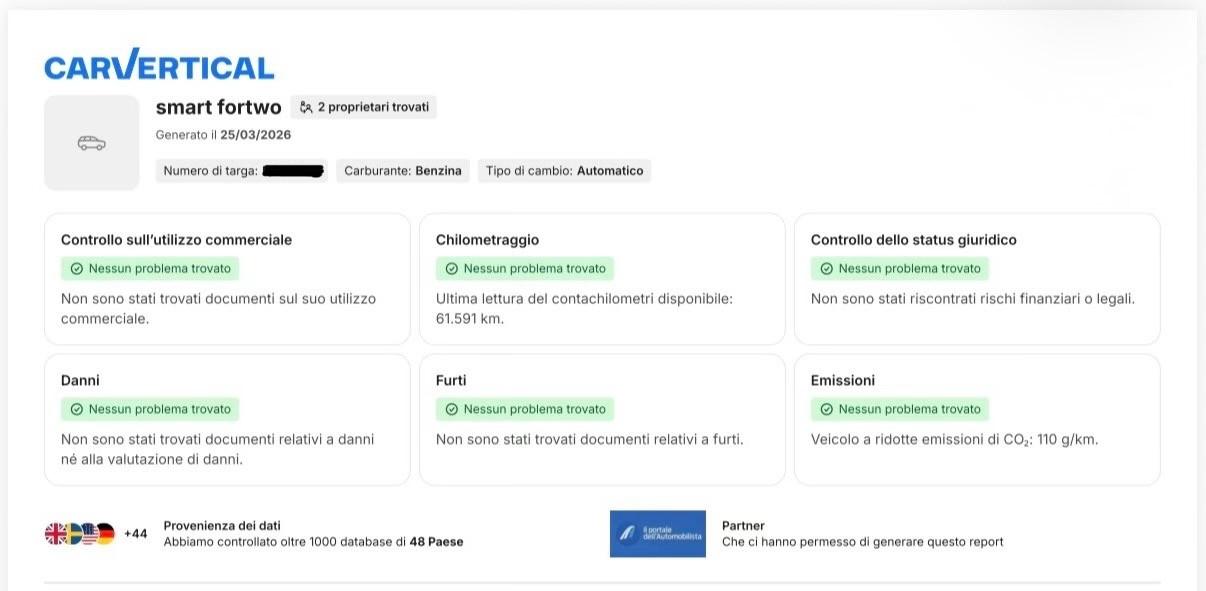Click the car placeholder thumbnail
The image size is (1206, 591).
(91, 143)
